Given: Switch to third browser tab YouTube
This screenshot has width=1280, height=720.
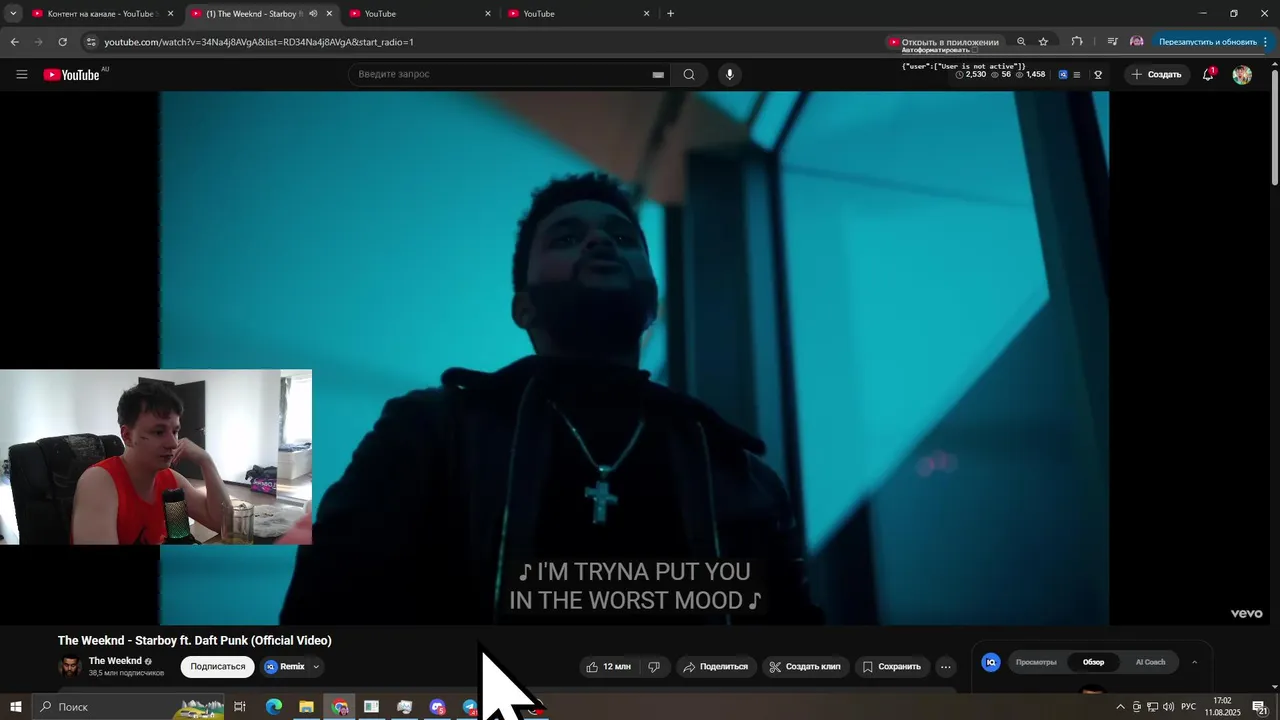Looking at the screenshot, I should [420, 14].
